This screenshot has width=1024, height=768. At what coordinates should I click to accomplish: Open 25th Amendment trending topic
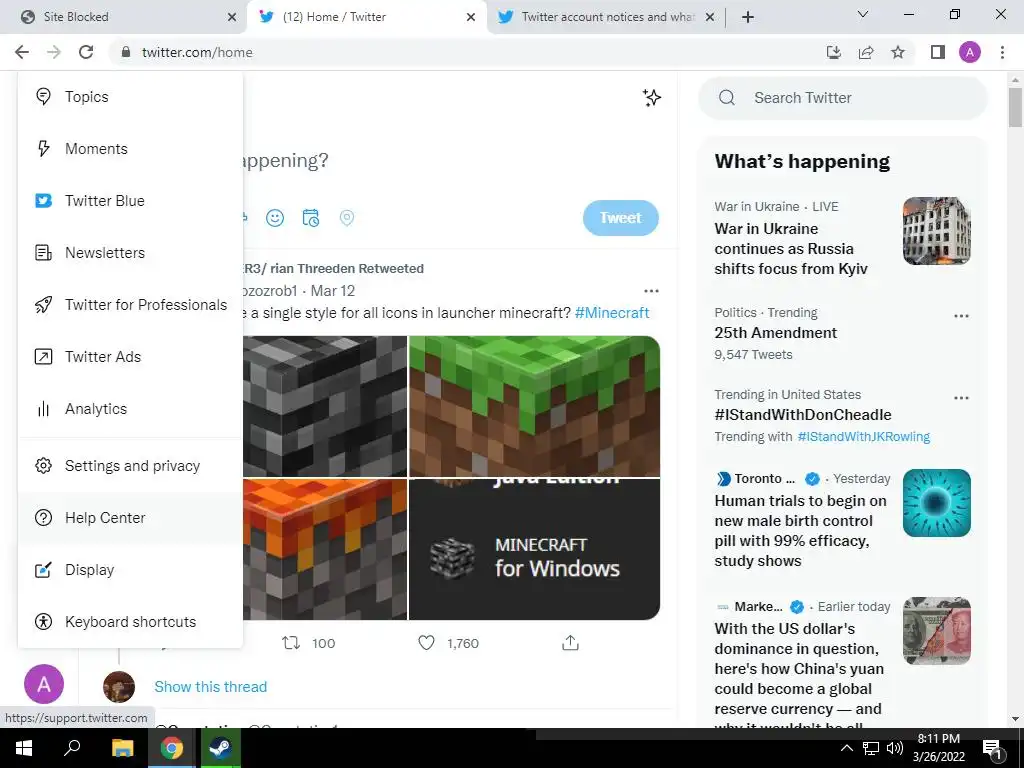coord(775,333)
